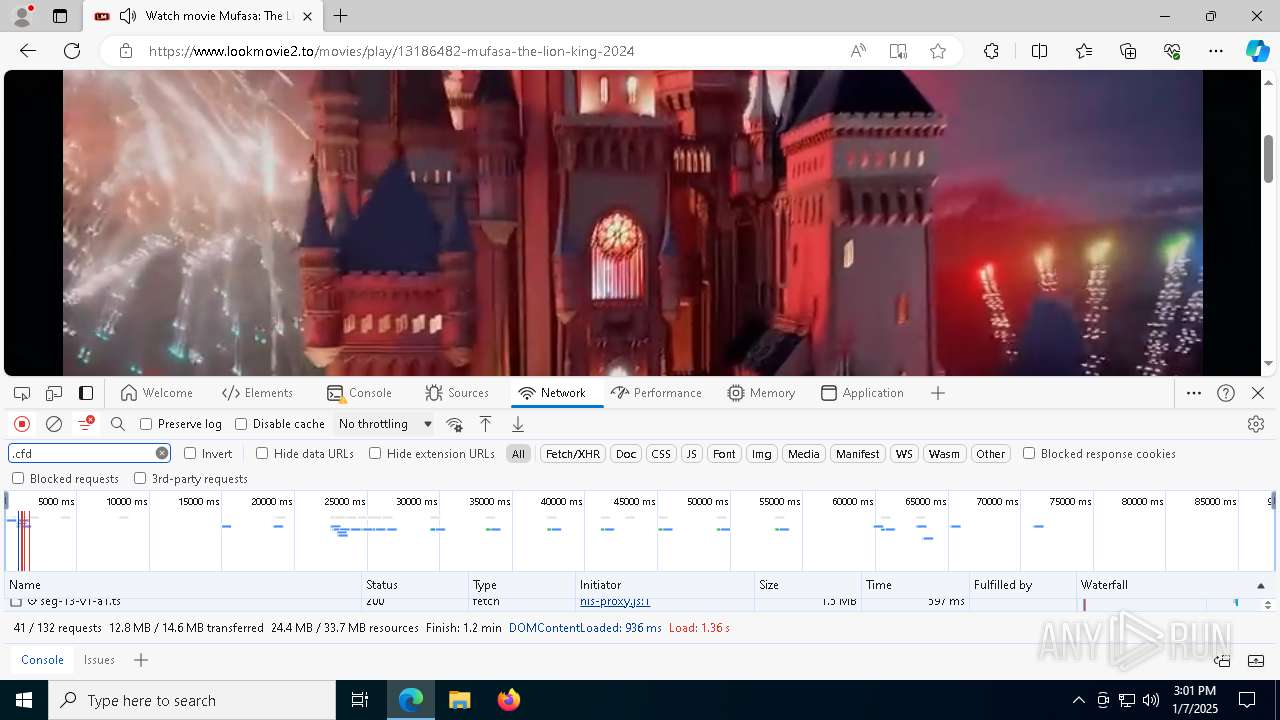Open Network settings gear

click(1256, 424)
